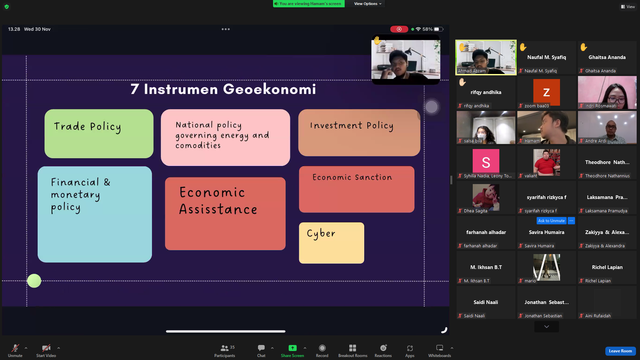Open audio options arrow beside Unmute
The height and width of the screenshot is (360, 640).
(26, 348)
